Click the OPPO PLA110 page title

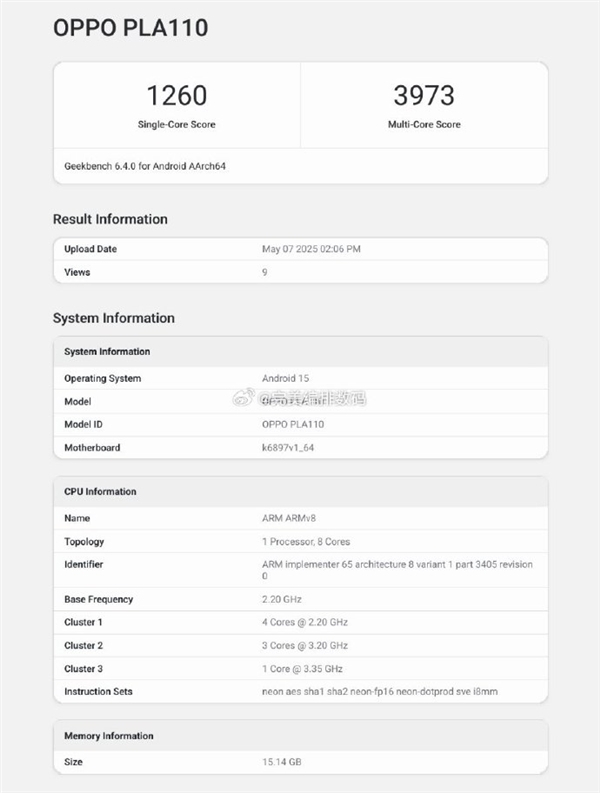pyautogui.click(x=130, y=29)
